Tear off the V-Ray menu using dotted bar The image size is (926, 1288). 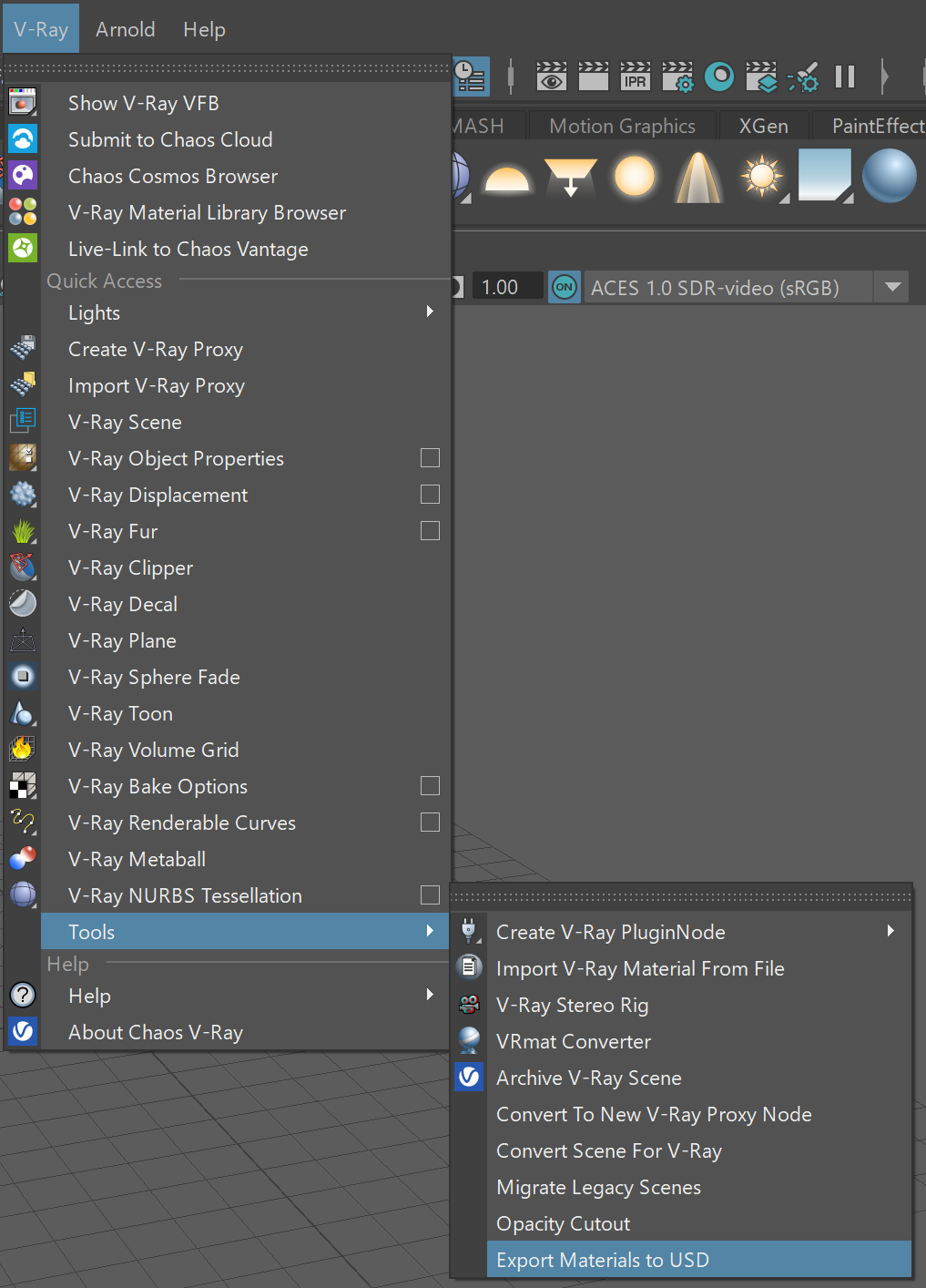tap(228, 67)
